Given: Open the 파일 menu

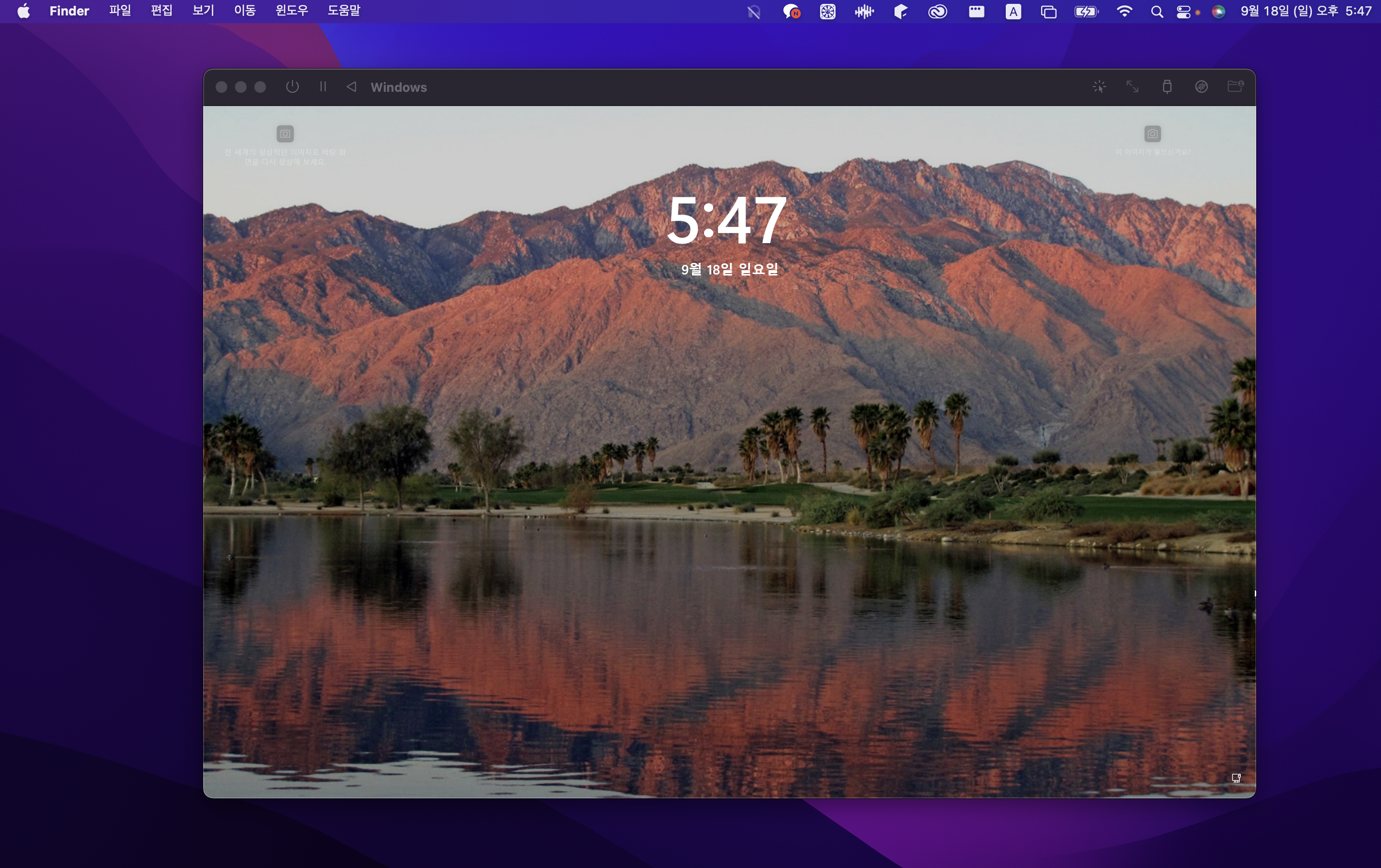Looking at the screenshot, I should pyautogui.click(x=120, y=11).
